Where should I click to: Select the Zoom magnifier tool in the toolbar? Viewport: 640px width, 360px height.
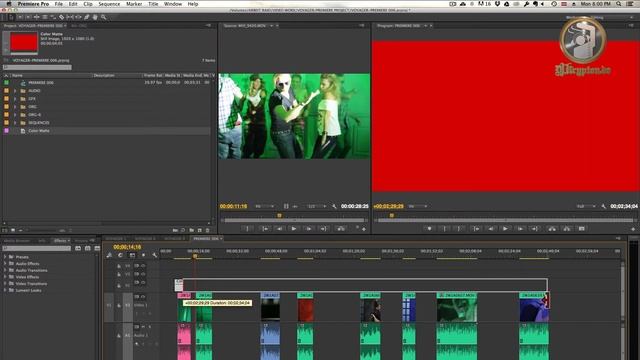coord(104,17)
